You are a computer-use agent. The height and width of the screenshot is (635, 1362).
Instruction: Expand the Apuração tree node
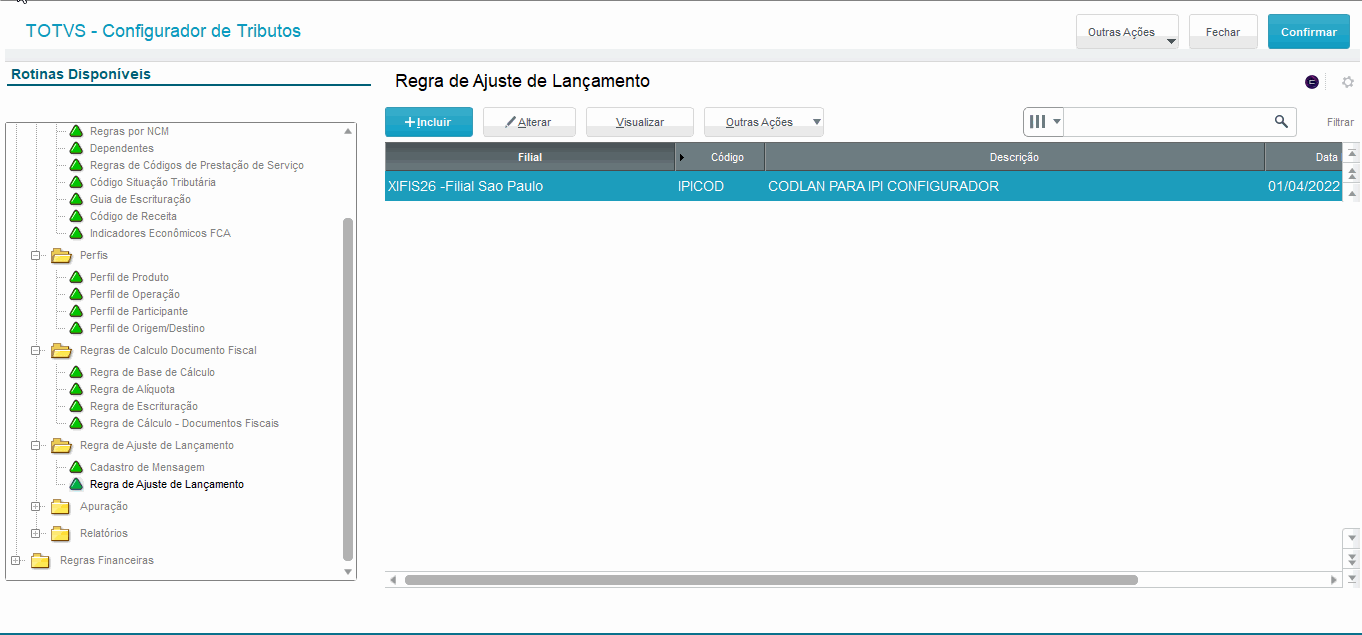click(35, 506)
